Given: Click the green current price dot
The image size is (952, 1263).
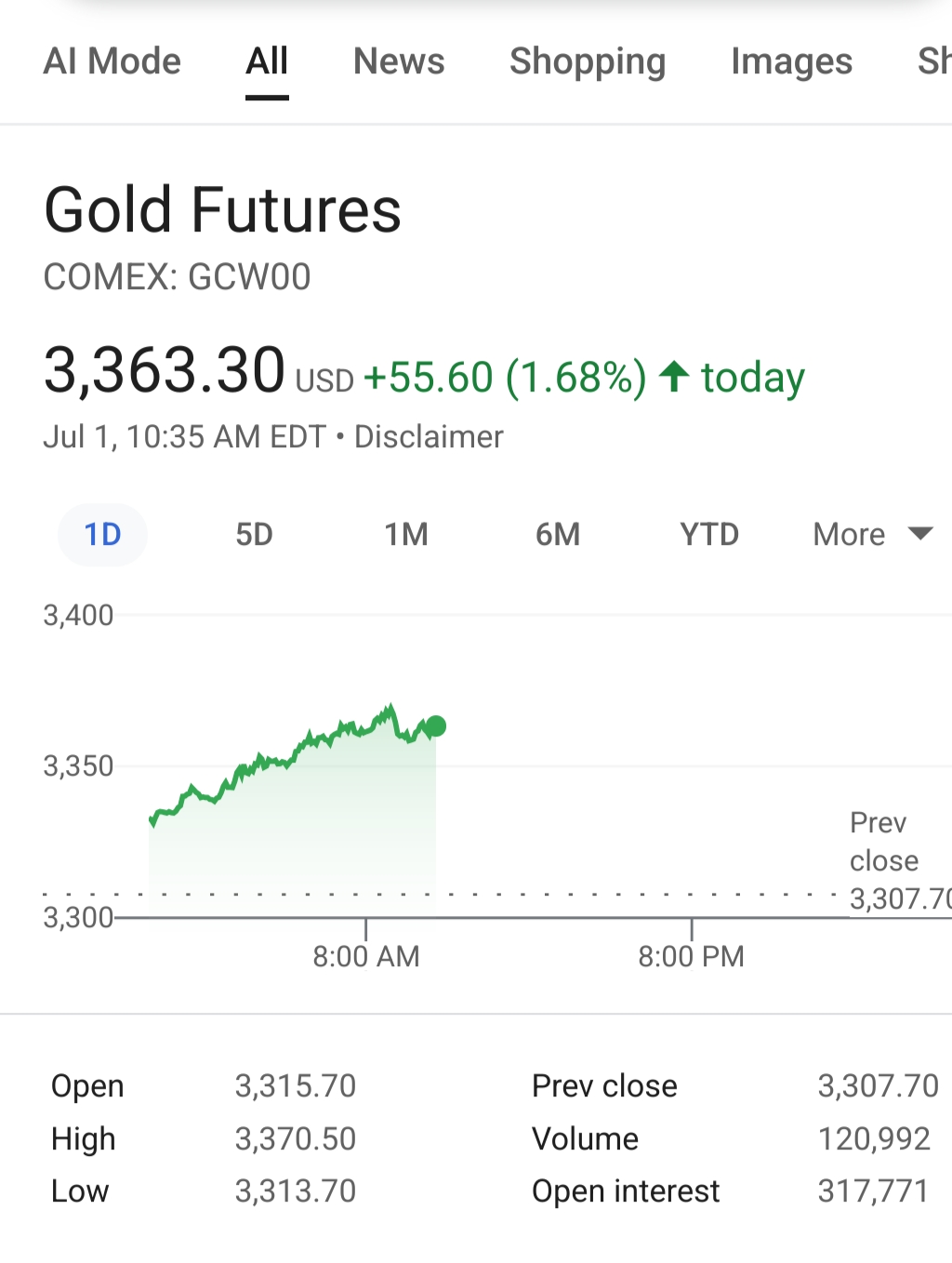Looking at the screenshot, I should pyautogui.click(x=435, y=726).
